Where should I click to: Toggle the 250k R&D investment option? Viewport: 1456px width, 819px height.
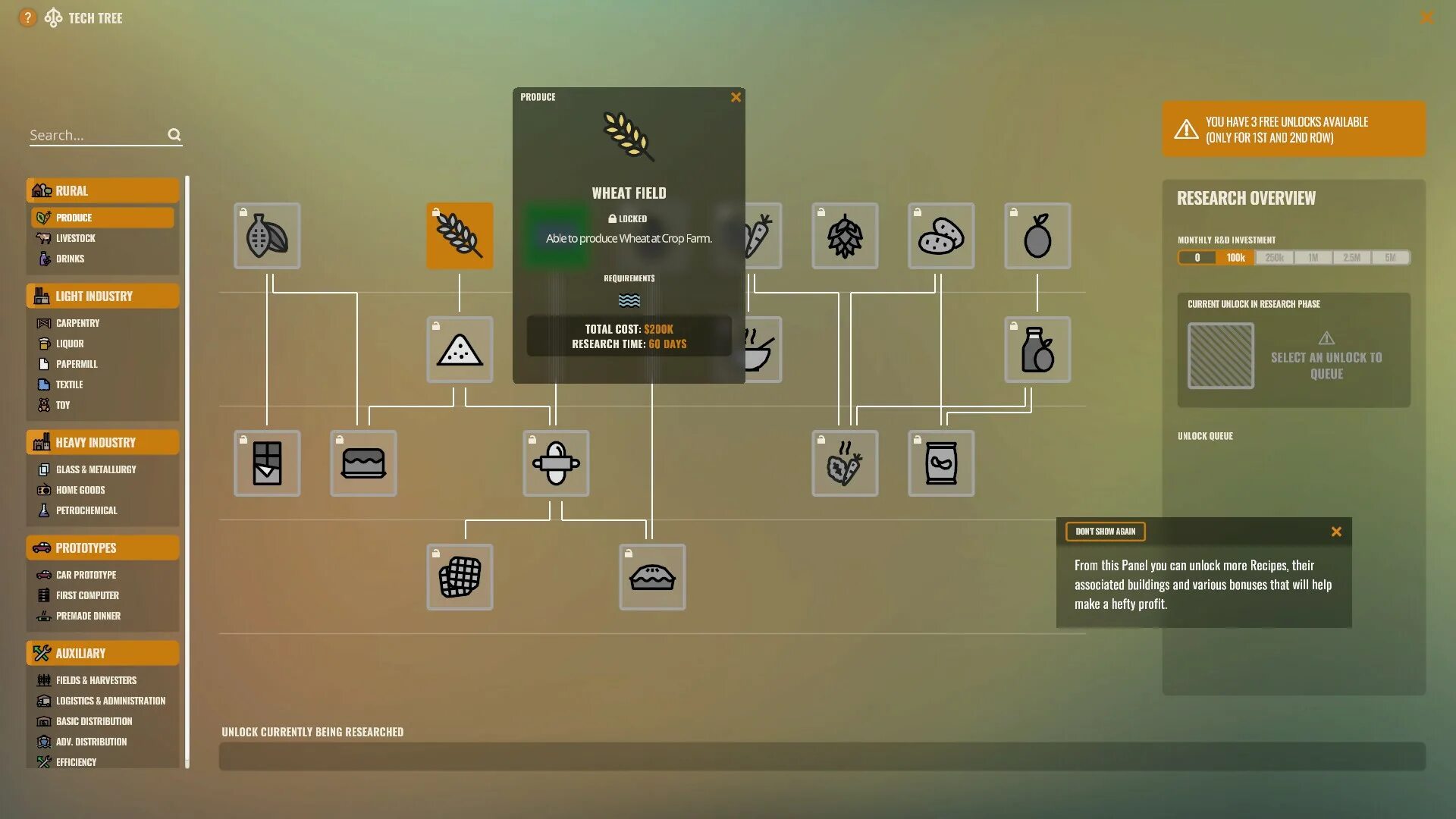(x=1274, y=258)
